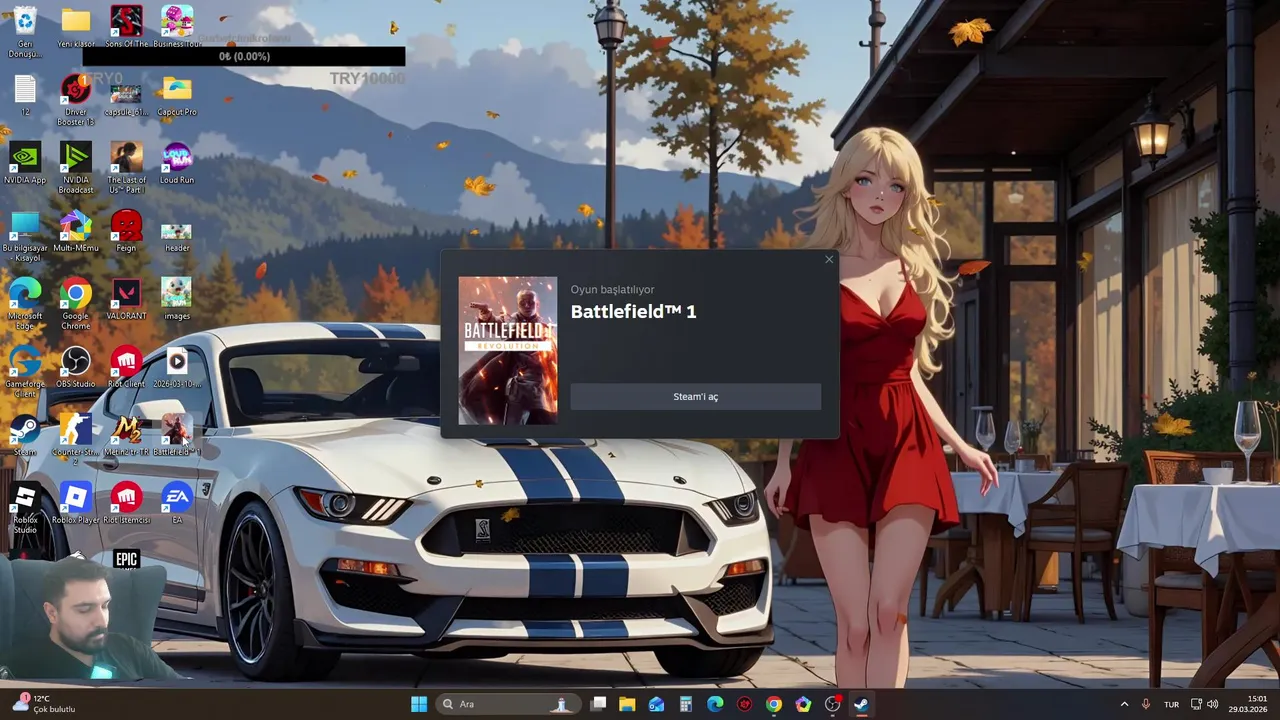Click the Battlefield 1 Revolution cover art

click(508, 350)
